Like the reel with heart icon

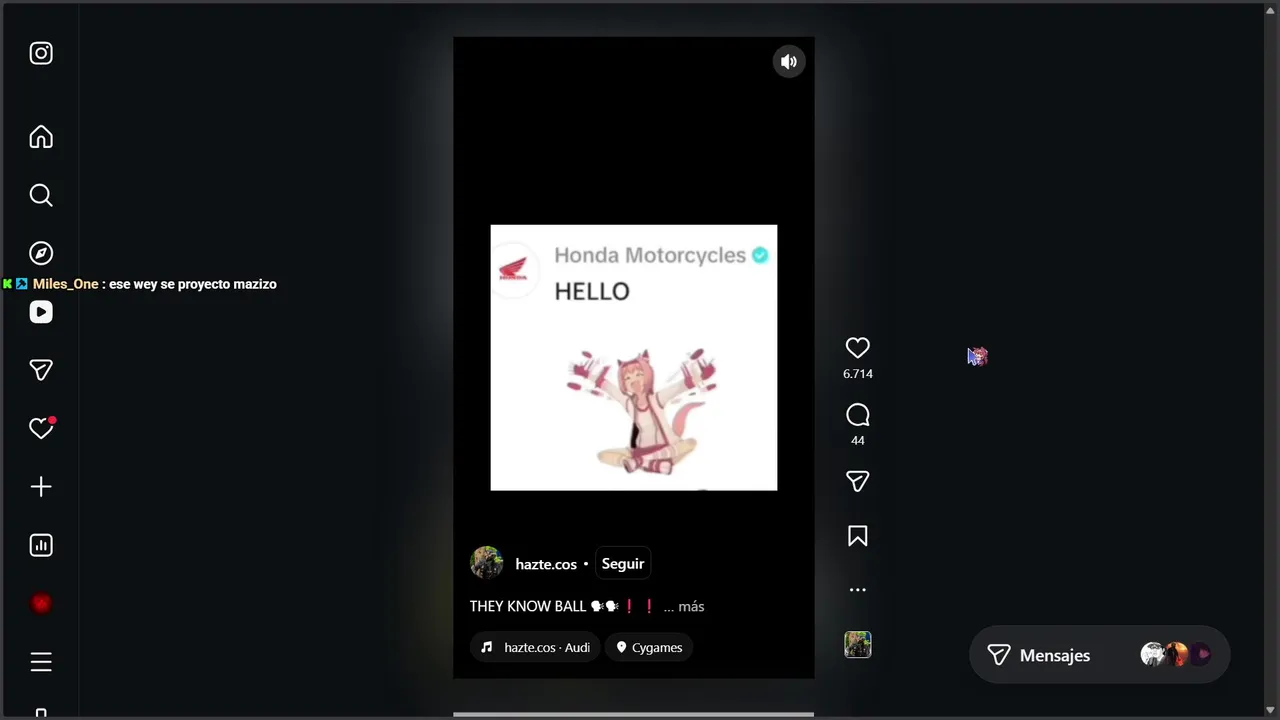click(857, 348)
